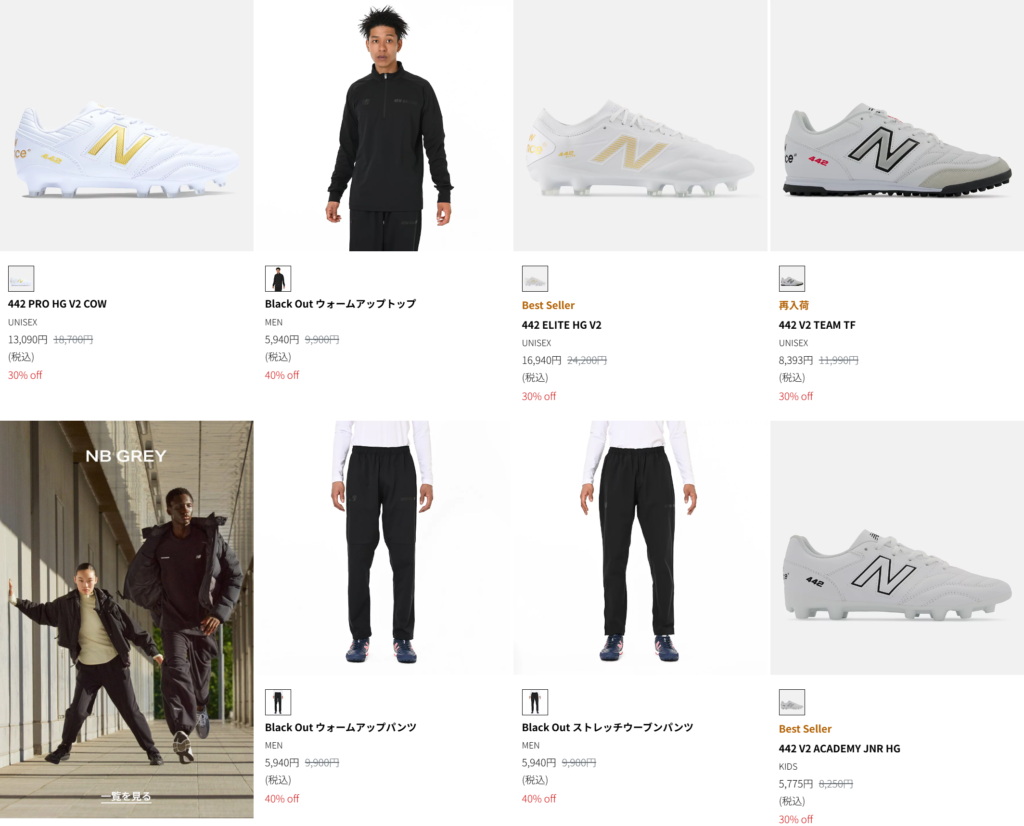Select swatch under Black Out ウォームアップパンツ
This screenshot has height=826, width=1024.
tap(278, 702)
